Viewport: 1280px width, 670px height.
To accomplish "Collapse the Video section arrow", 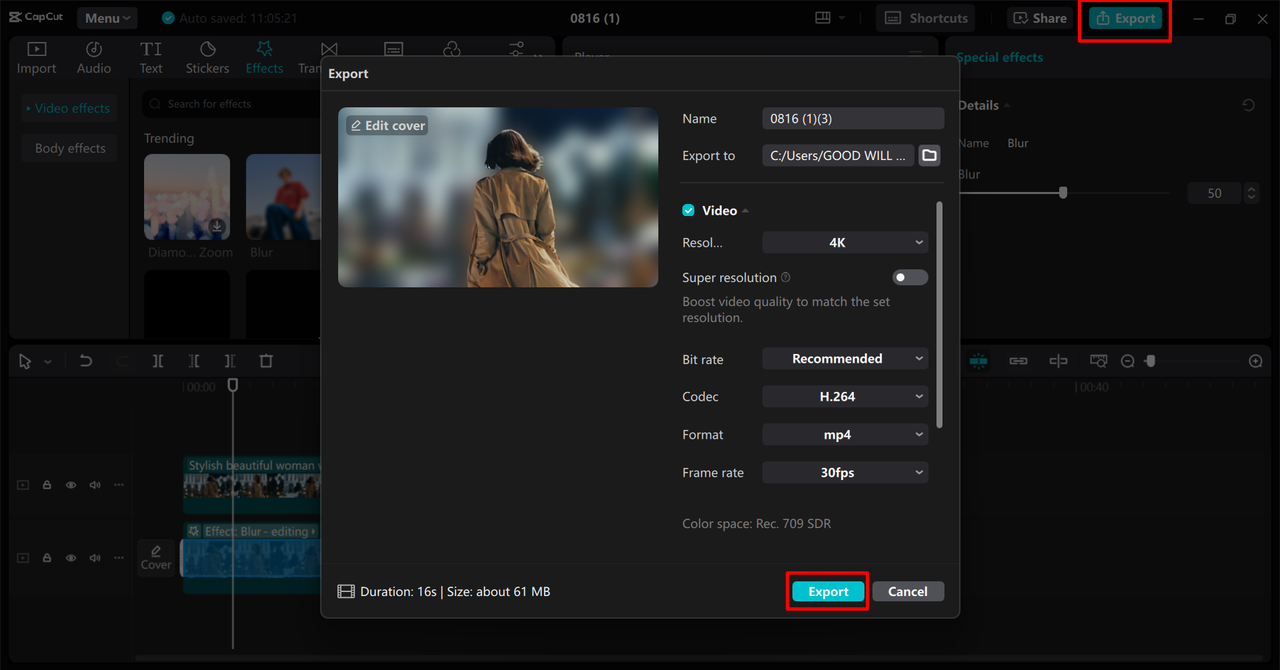I will point(746,211).
